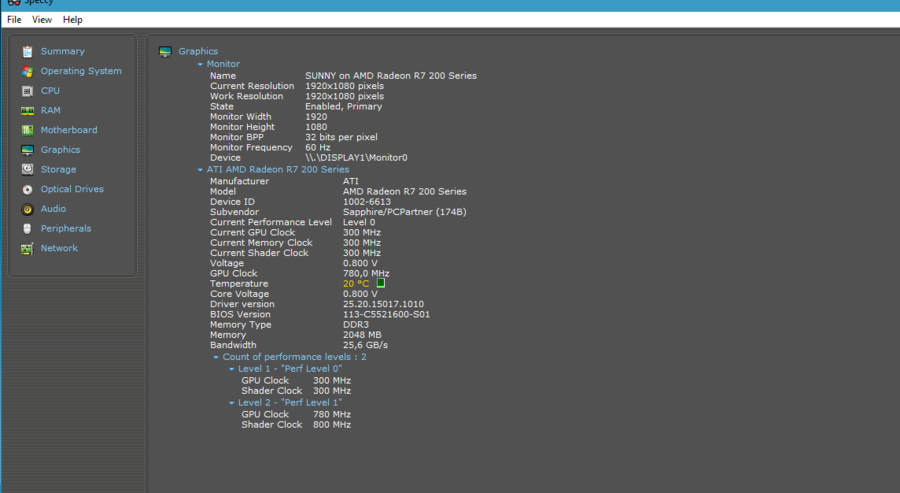Go to the Summary section
This screenshot has height=493, width=900.
click(63, 51)
